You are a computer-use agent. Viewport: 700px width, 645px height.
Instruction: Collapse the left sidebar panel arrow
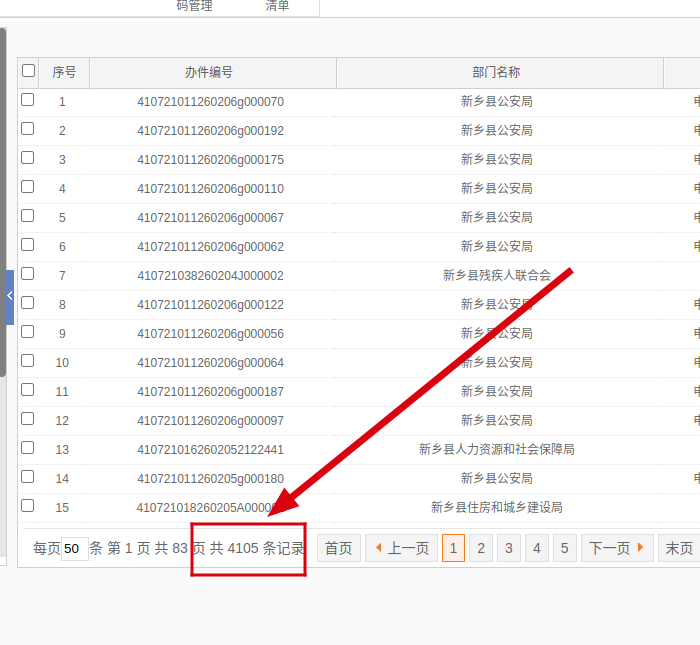pos(9,297)
